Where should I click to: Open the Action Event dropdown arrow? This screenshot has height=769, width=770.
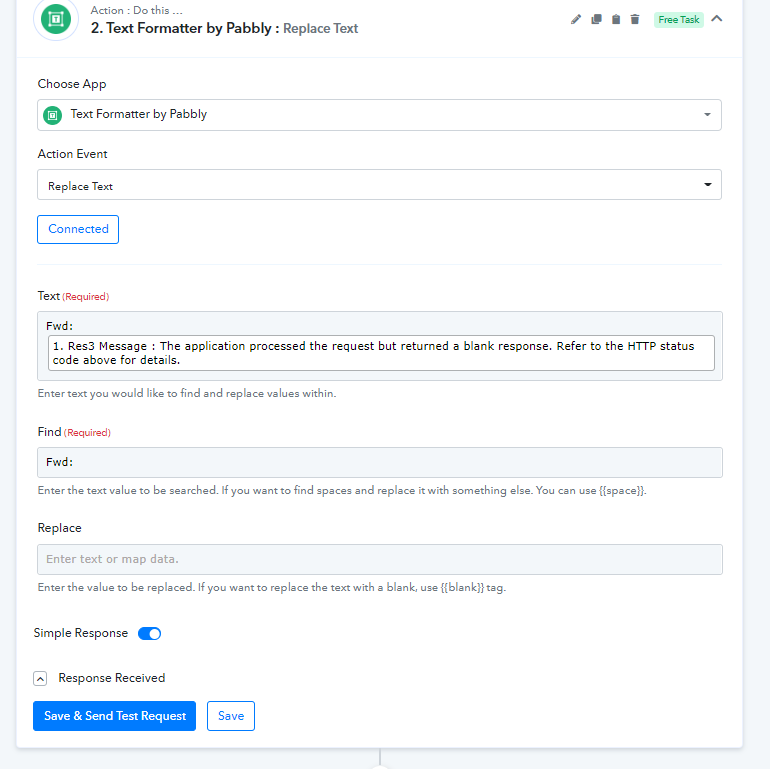tap(708, 185)
